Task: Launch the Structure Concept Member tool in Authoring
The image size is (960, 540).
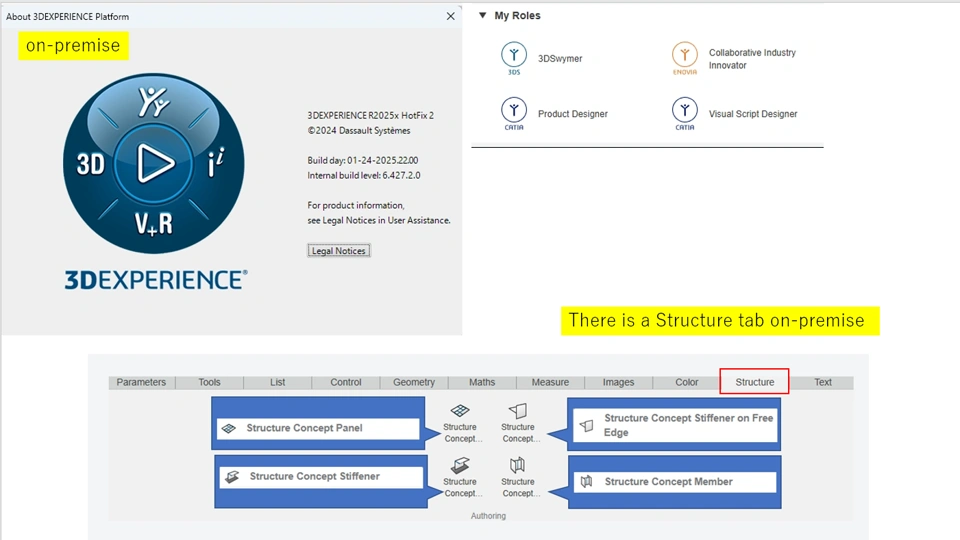Action: pyautogui.click(x=518, y=477)
